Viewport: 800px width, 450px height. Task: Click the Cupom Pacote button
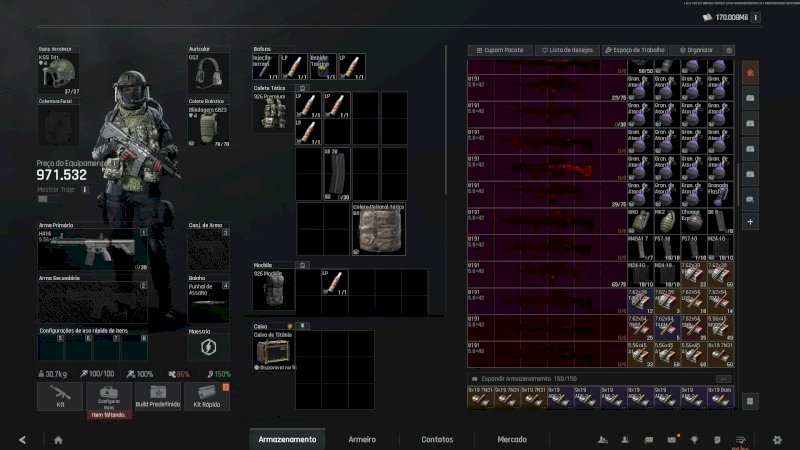coord(500,50)
